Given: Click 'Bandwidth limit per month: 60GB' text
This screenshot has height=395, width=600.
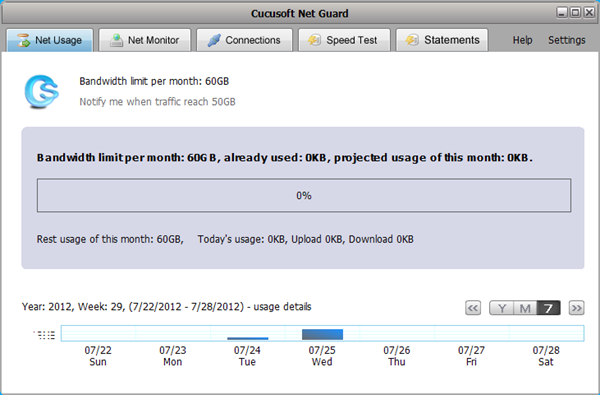Looking at the screenshot, I should pos(154,81).
